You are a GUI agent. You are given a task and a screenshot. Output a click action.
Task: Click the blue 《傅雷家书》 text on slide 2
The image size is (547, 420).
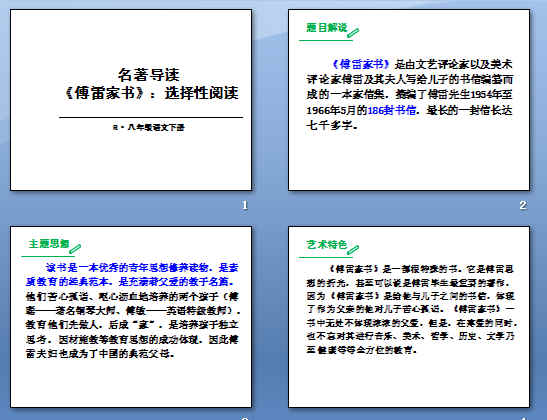[360, 64]
